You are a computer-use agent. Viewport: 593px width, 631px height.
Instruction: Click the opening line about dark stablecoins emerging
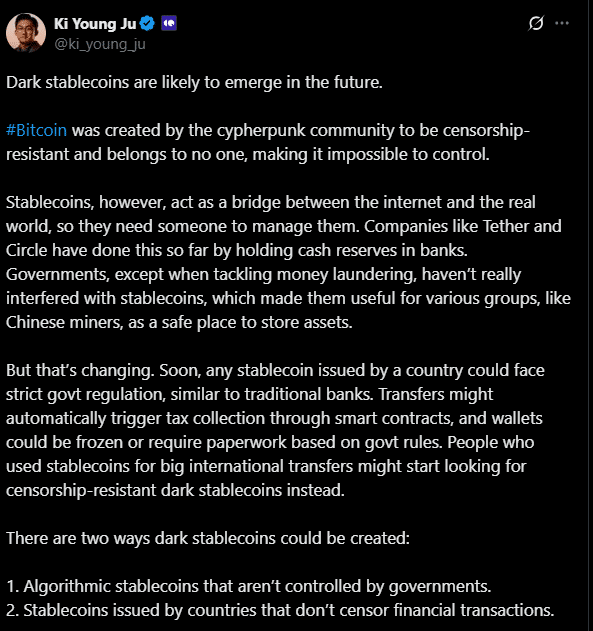[194, 82]
